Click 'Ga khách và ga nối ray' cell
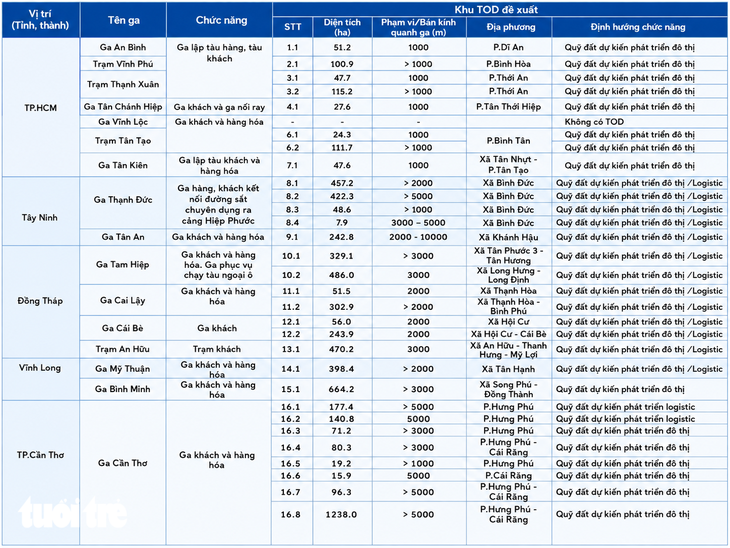The height and width of the screenshot is (548, 730). click(x=219, y=107)
